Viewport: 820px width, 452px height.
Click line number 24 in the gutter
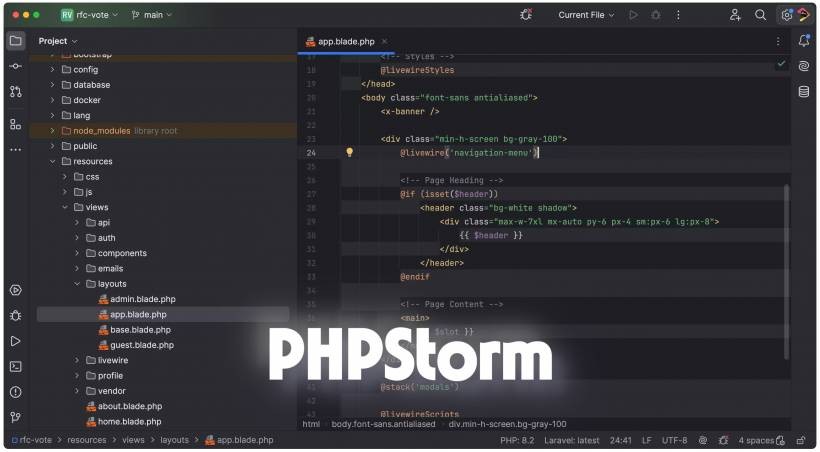311,153
